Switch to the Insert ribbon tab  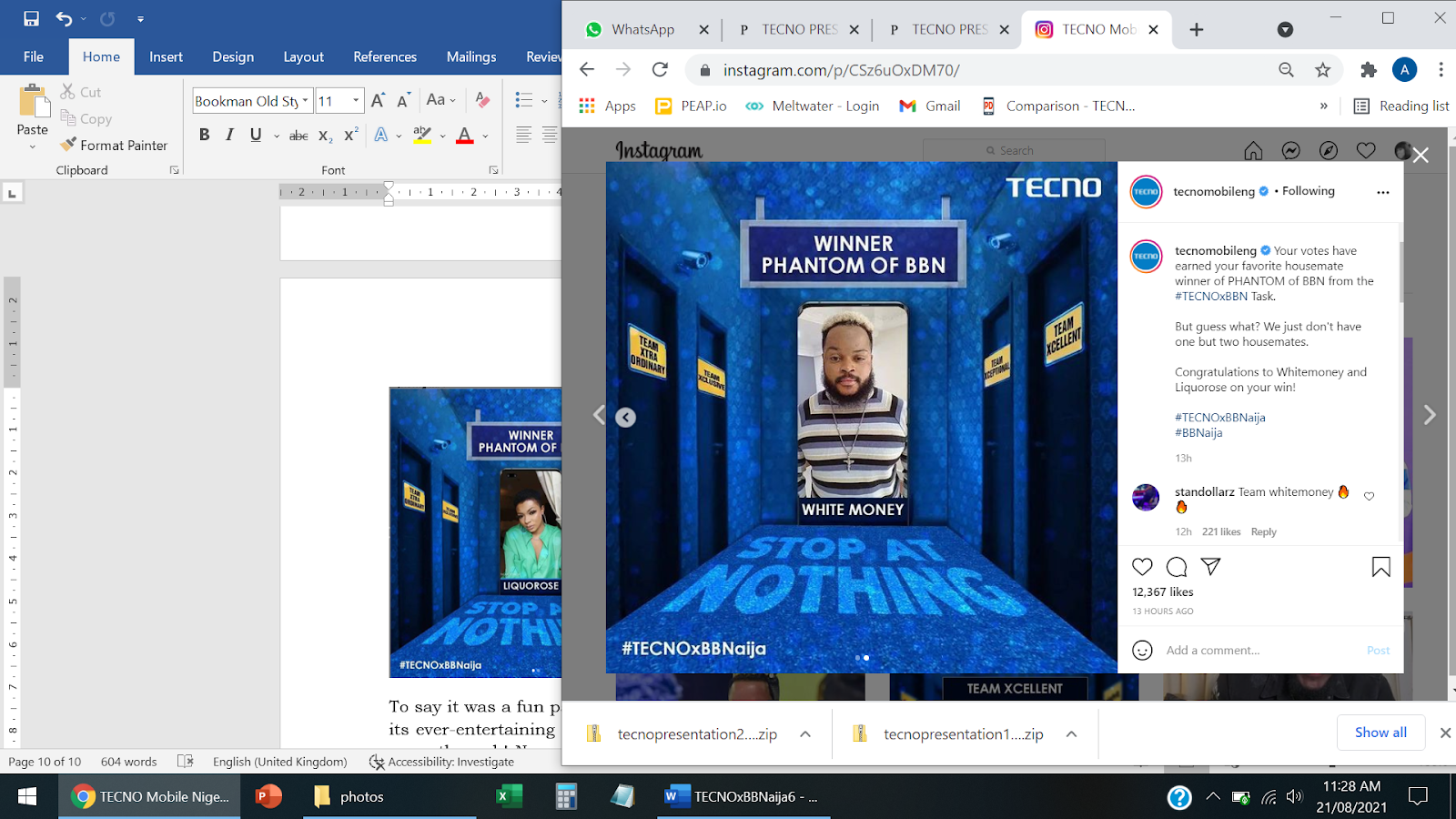[x=166, y=56]
